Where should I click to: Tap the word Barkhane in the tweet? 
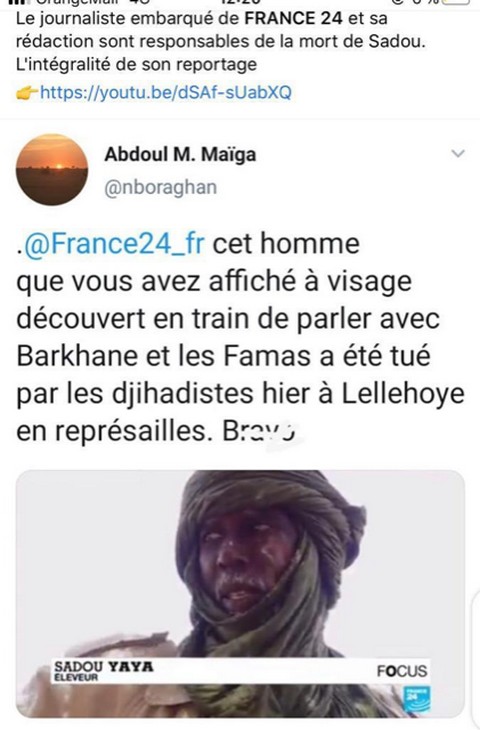(77, 356)
